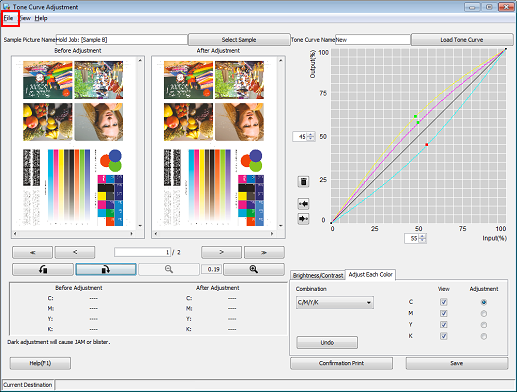Increase the Output value stepper

pos(311,135)
